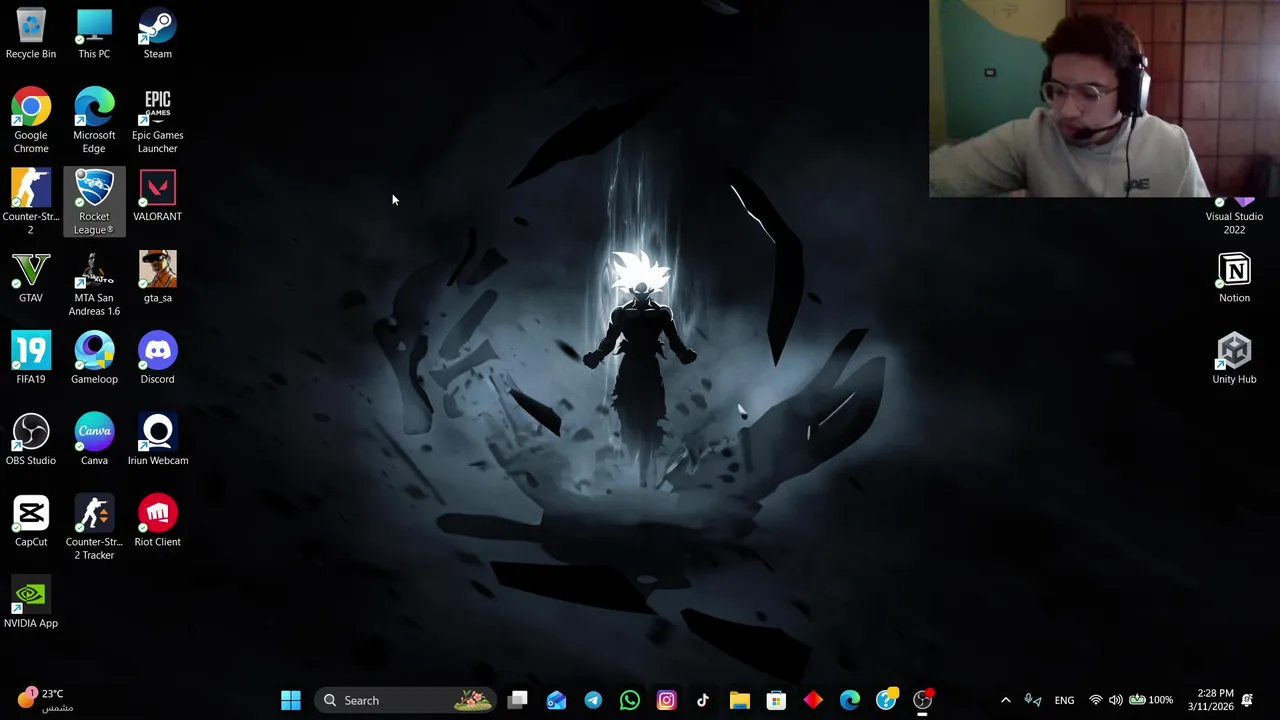The width and height of the screenshot is (1280, 720).
Task: Select the GTAV desktop shortcut
Action: pos(31,277)
